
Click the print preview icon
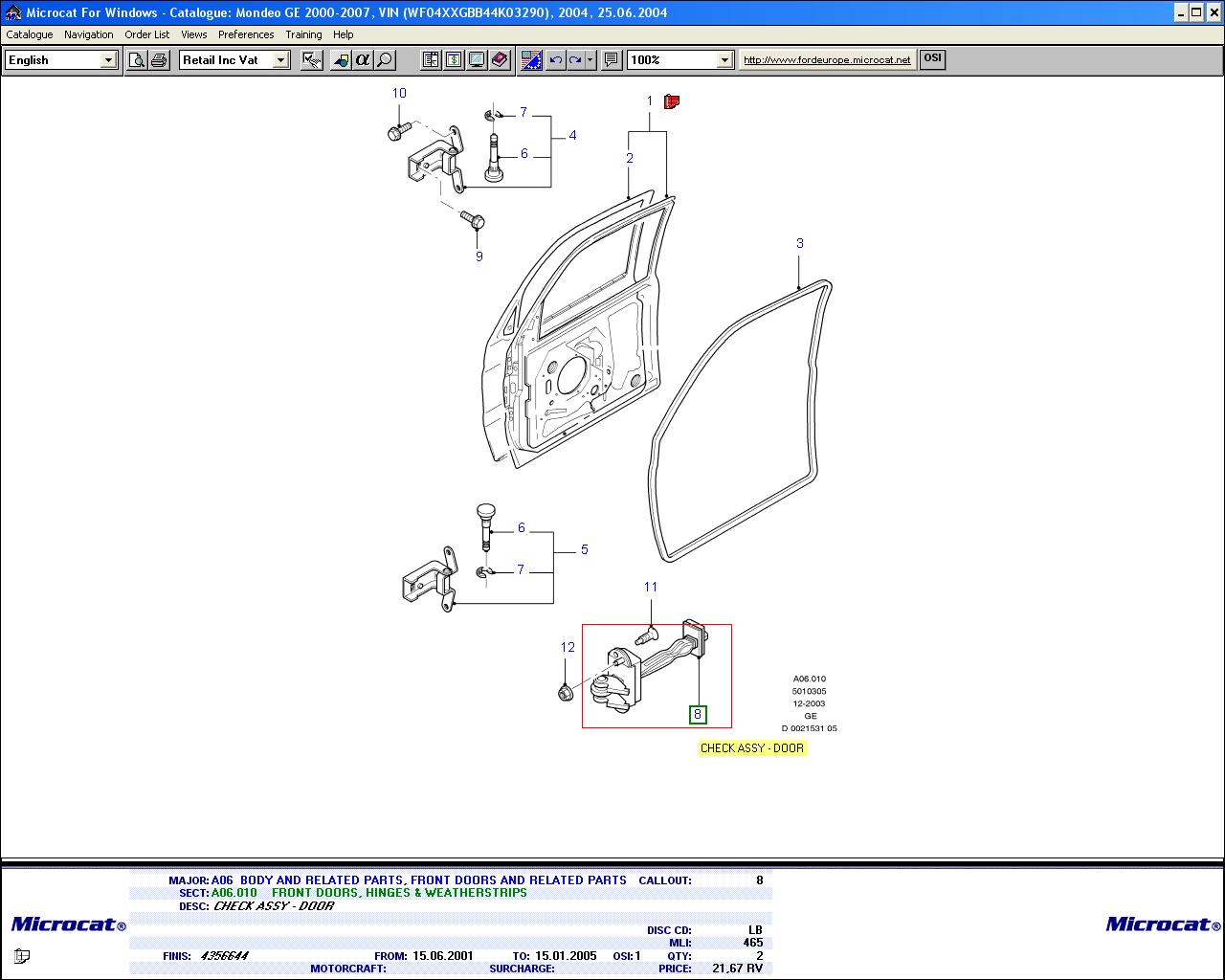(137, 60)
